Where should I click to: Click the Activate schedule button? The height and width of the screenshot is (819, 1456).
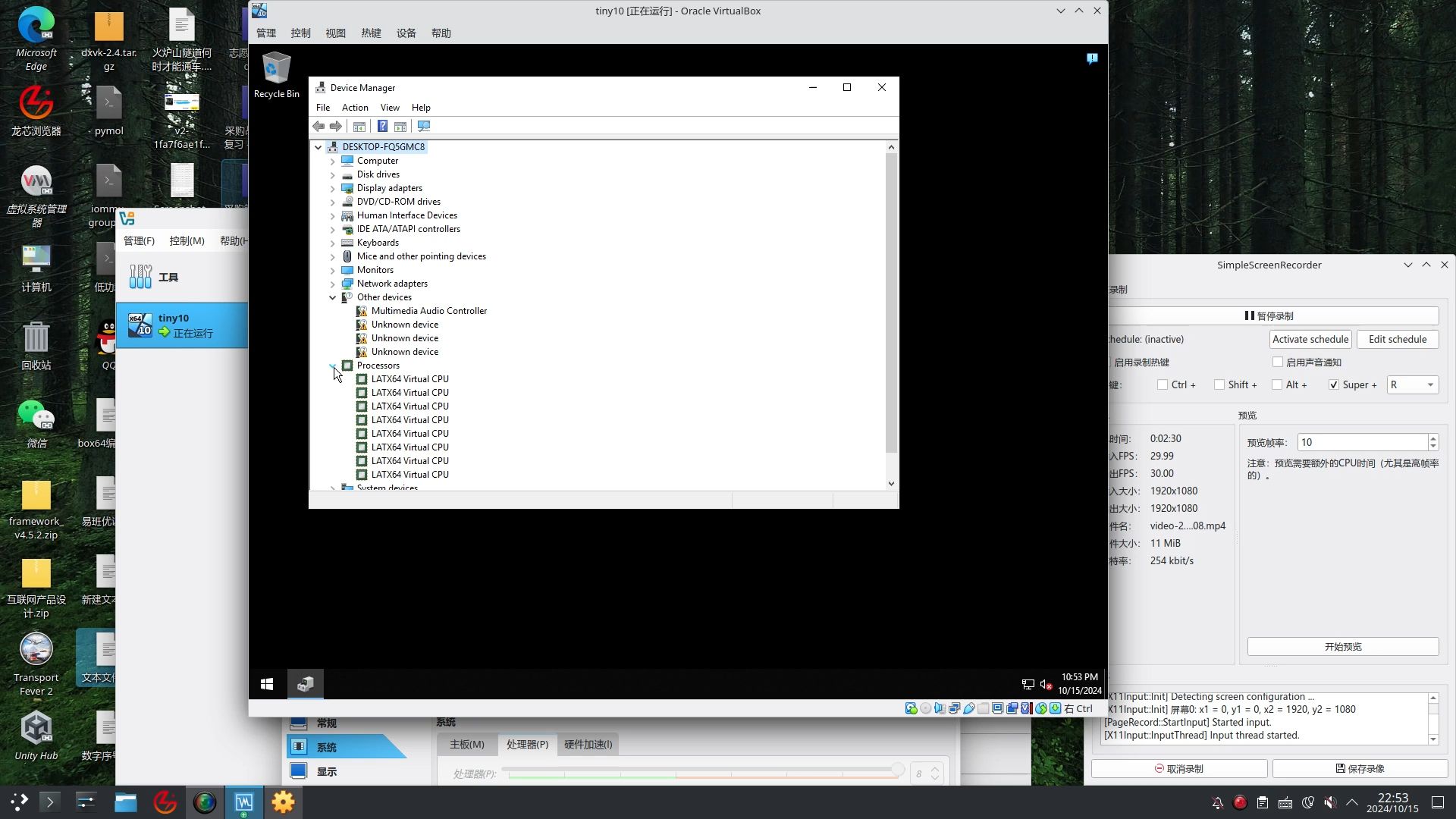1310,340
